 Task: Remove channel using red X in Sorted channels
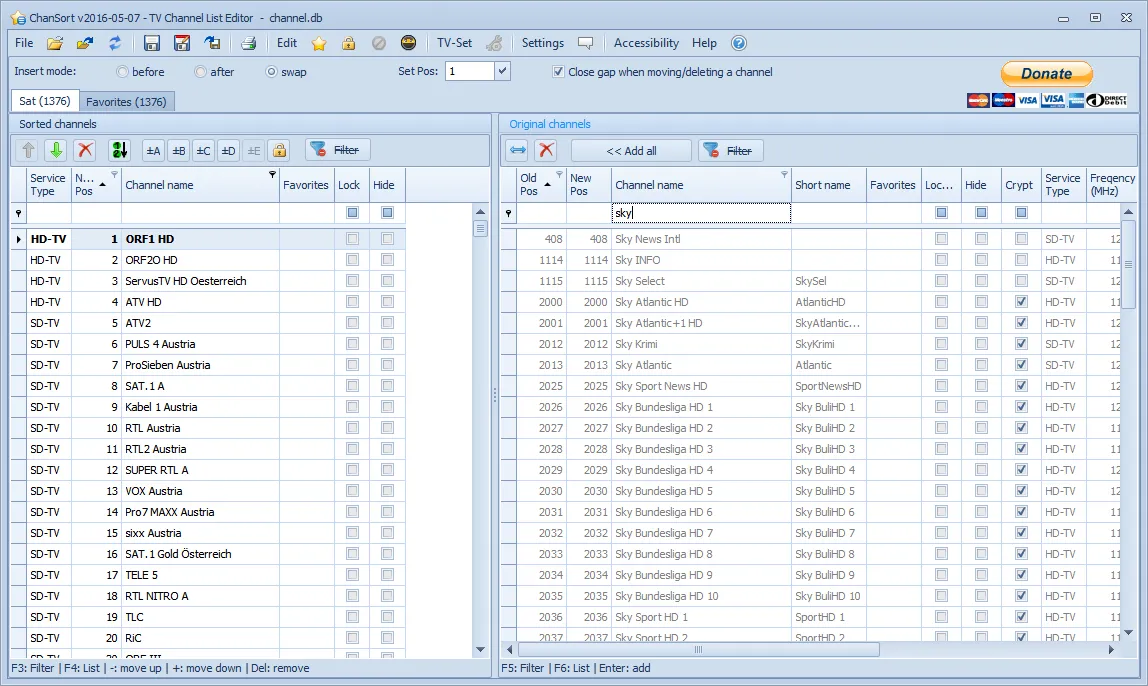pos(85,150)
